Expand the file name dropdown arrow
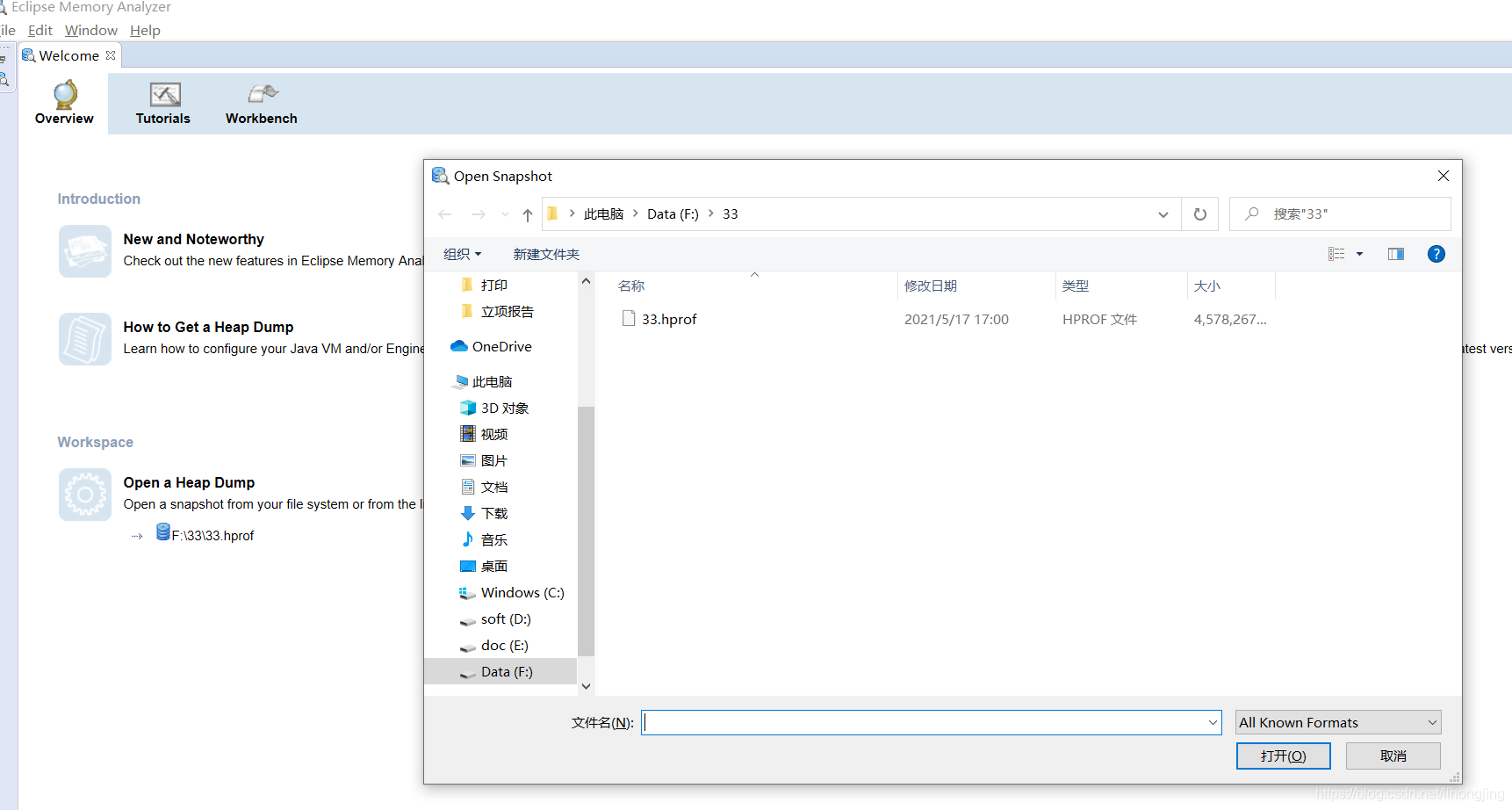The image size is (1512, 810). click(x=1213, y=722)
